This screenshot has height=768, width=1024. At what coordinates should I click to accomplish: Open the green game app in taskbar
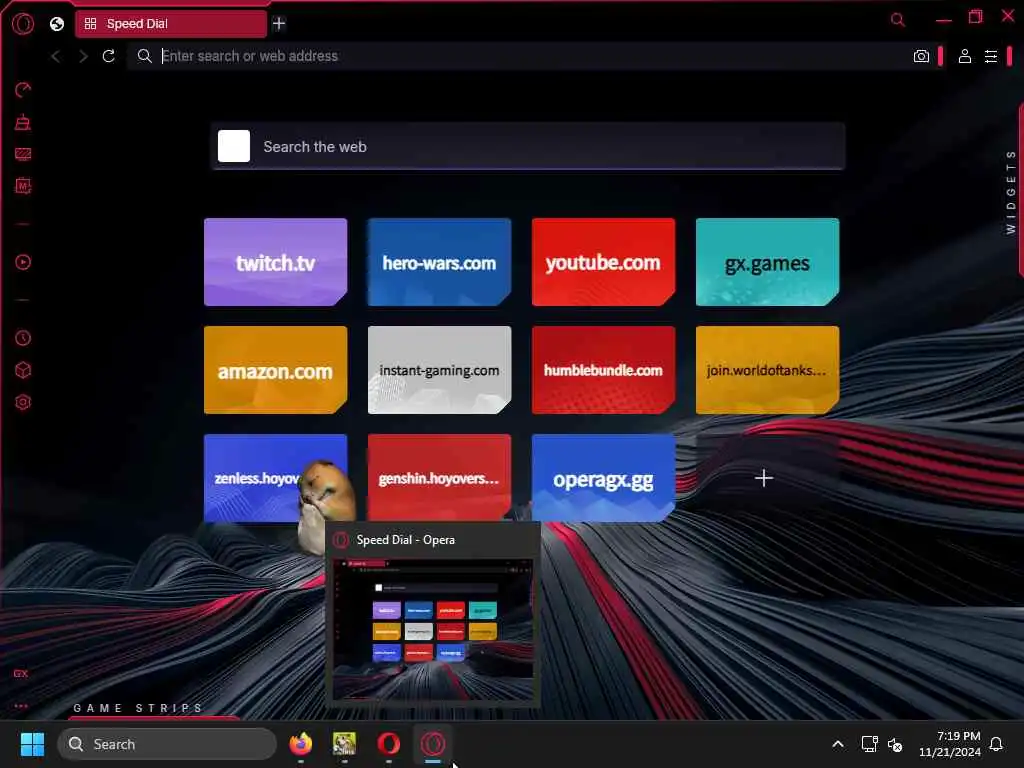344,744
